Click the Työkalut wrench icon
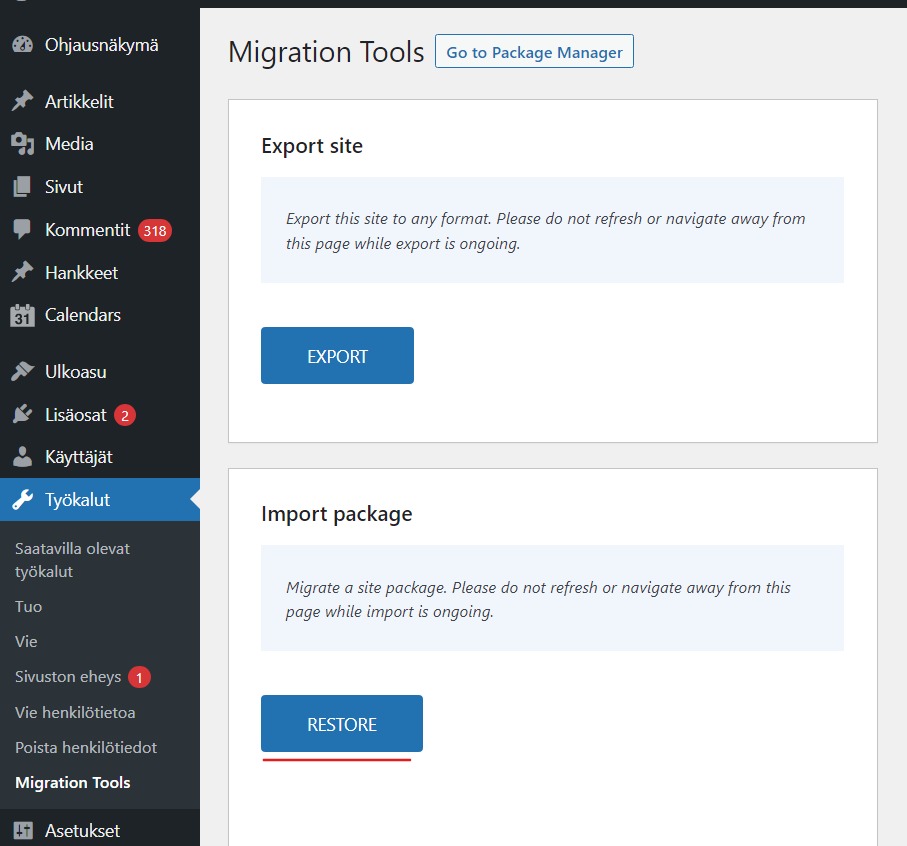907x846 pixels. [x=22, y=499]
